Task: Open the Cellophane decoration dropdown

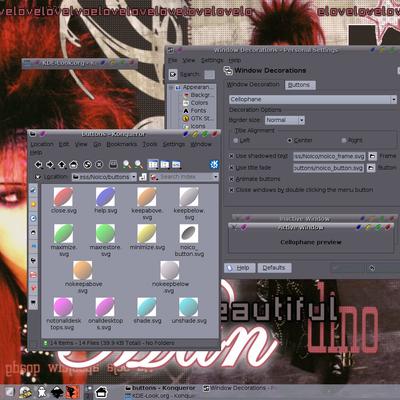Action: pos(313,99)
